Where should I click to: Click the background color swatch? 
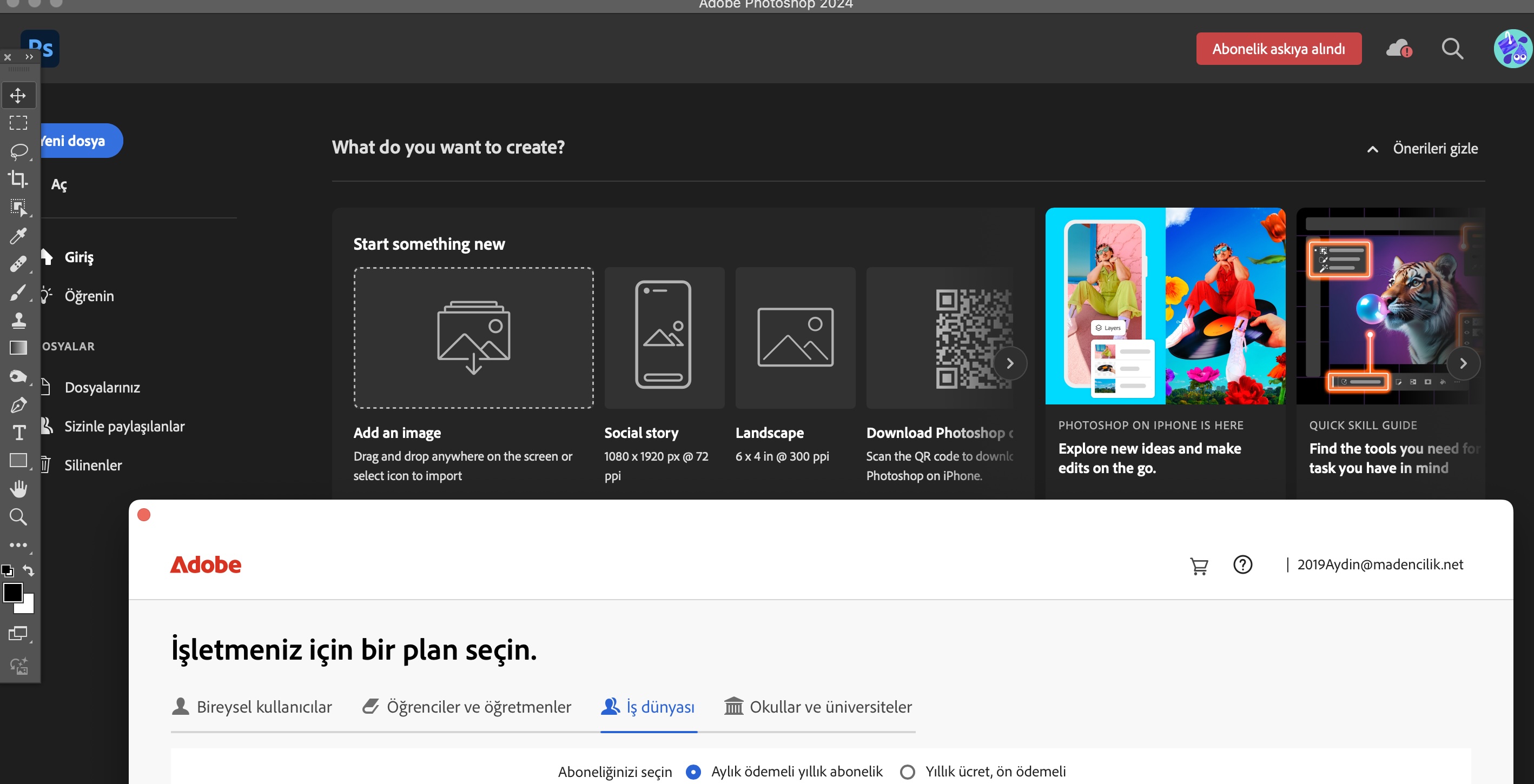click(x=28, y=607)
